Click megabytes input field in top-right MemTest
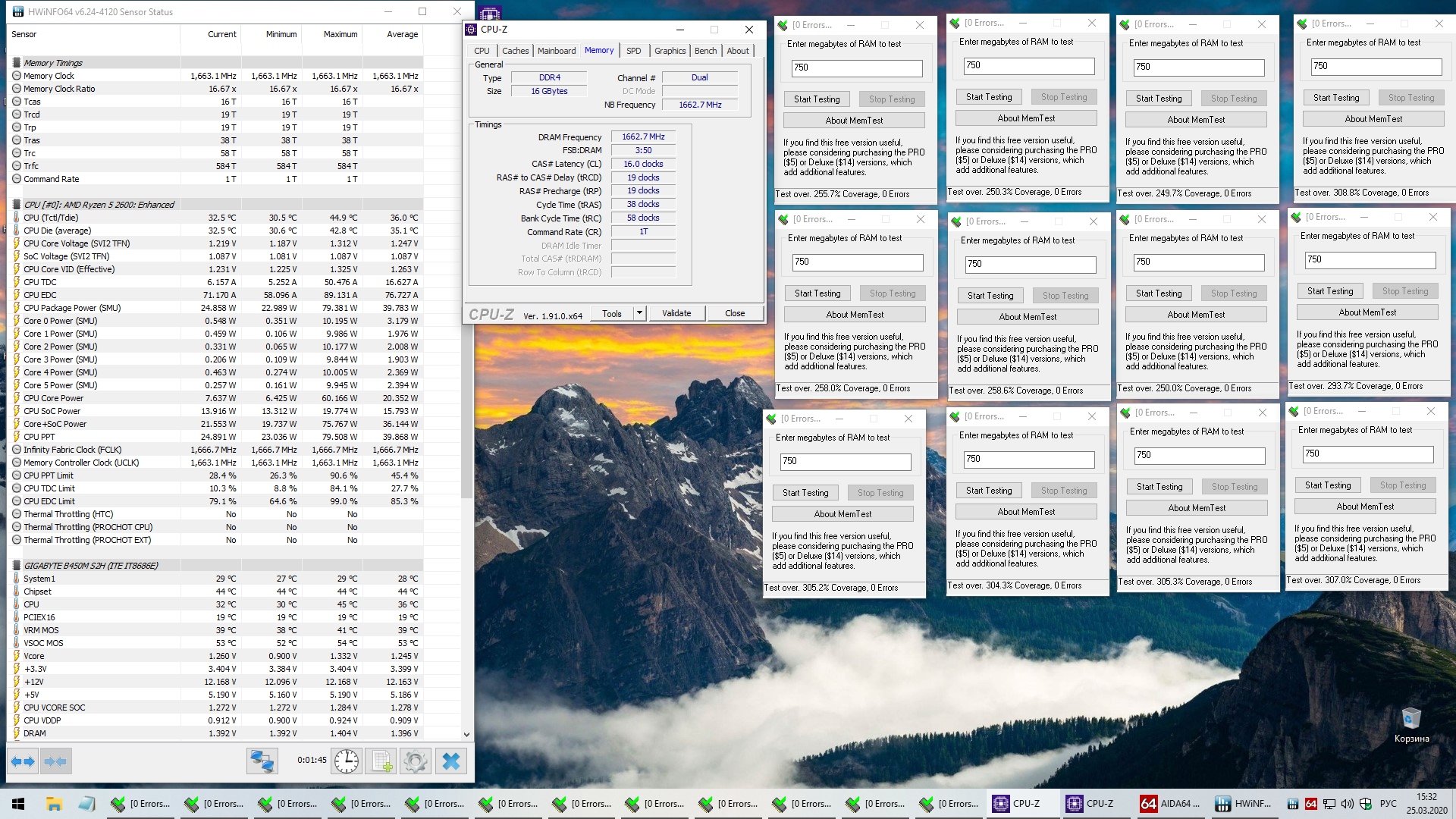The height and width of the screenshot is (819, 1456). click(x=1376, y=67)
